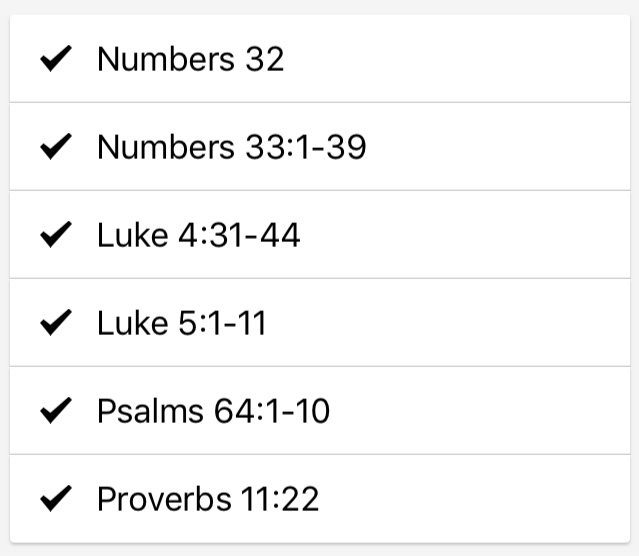This screenshot has width=639, height=556.
Task: Click the verse range "33:1-39" text
Action: (x=305, y=148)
